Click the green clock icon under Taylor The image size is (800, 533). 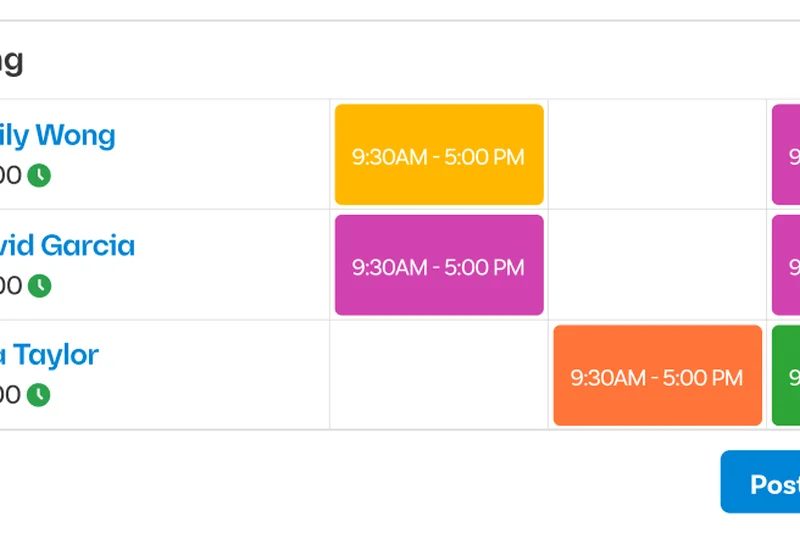(39, 395)
